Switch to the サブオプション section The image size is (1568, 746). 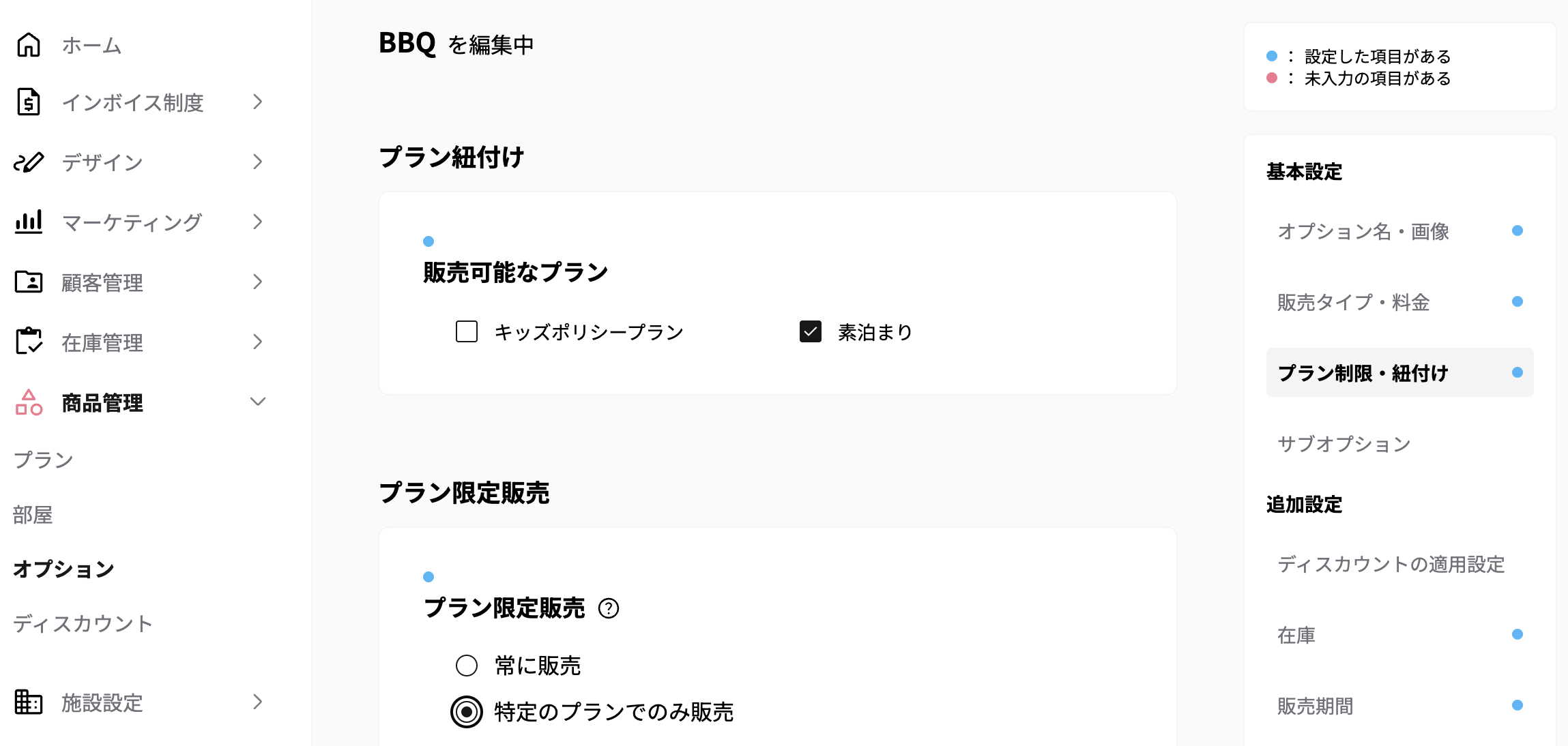(1342, 444)
